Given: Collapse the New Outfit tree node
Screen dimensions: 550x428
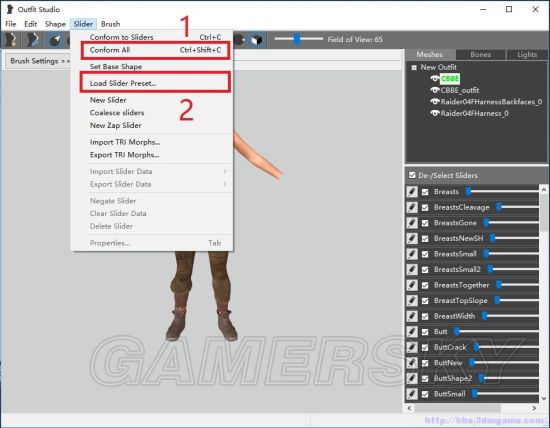Looking at the screenshot, I should coord(414,67).
